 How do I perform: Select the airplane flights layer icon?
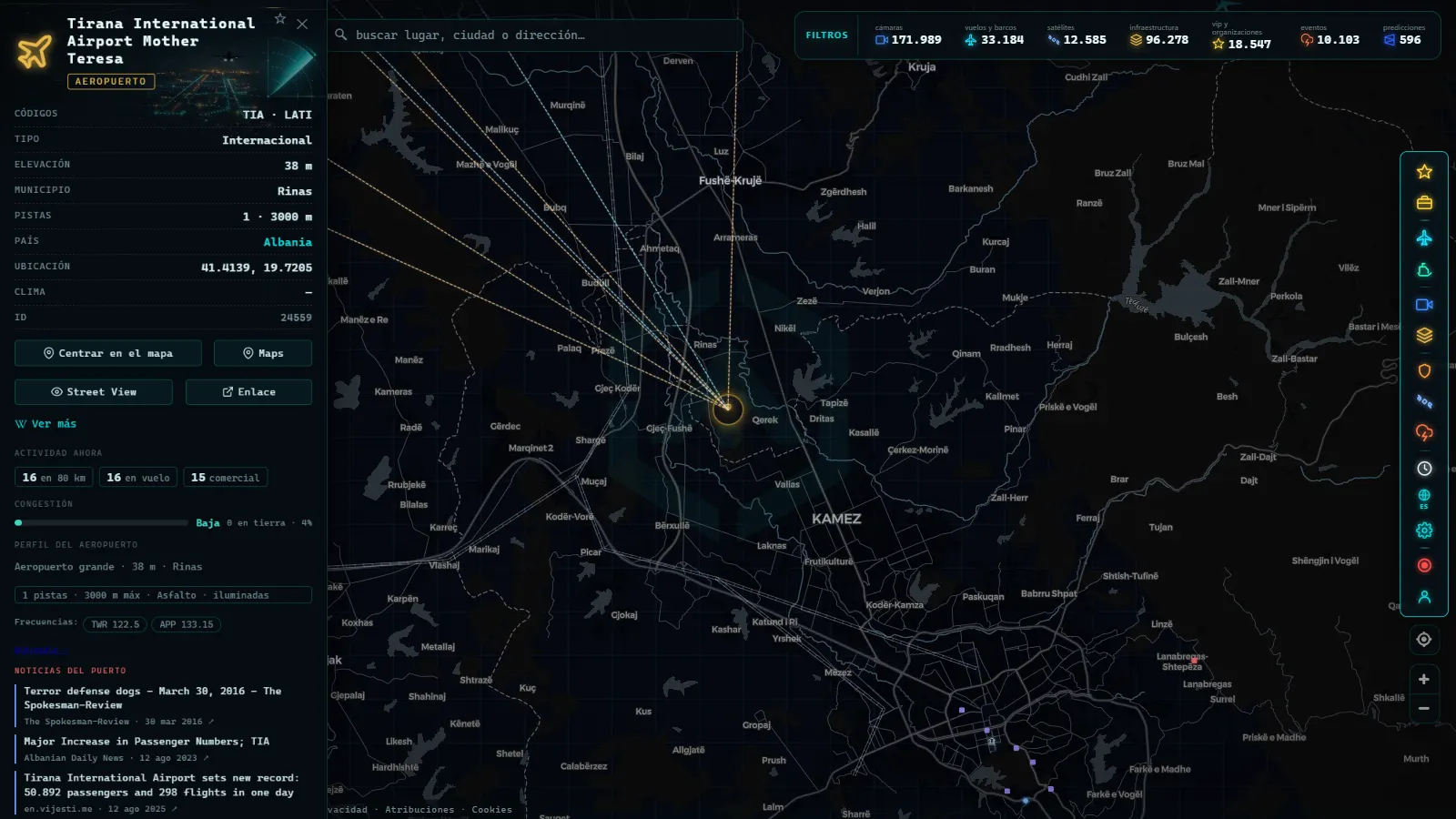click(1424, 238)
